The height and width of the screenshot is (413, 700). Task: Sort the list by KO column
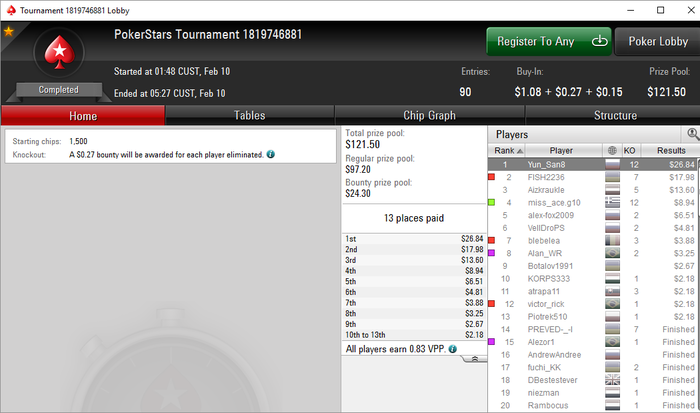click(x=630, y=150)
